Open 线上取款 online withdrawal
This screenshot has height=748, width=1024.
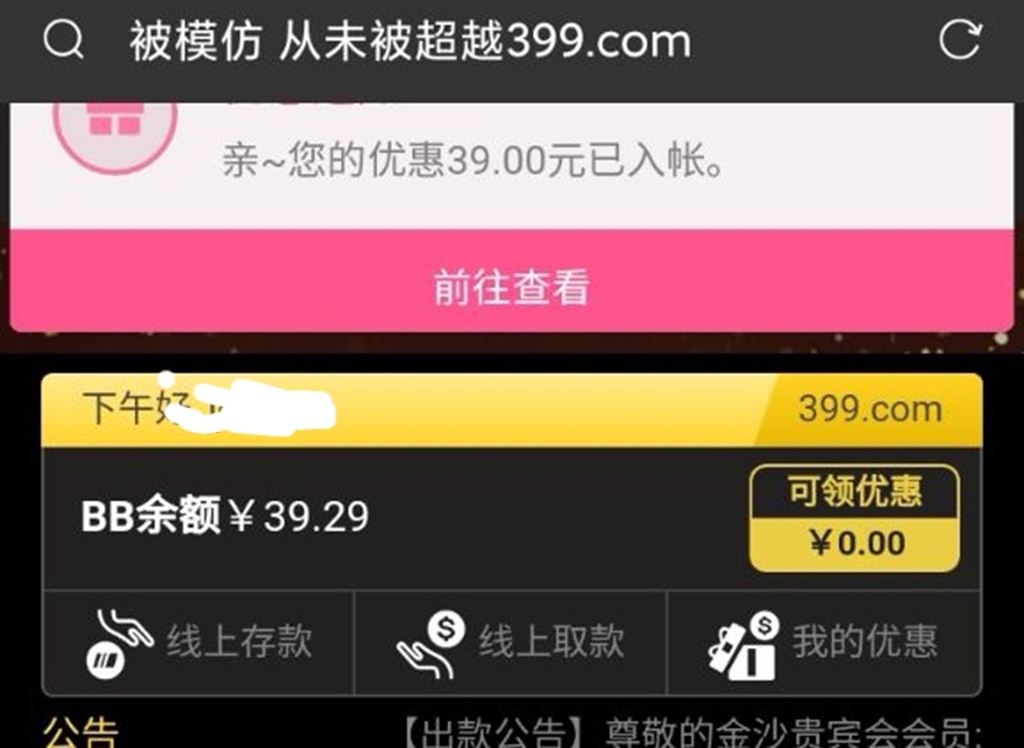(510, 643)
